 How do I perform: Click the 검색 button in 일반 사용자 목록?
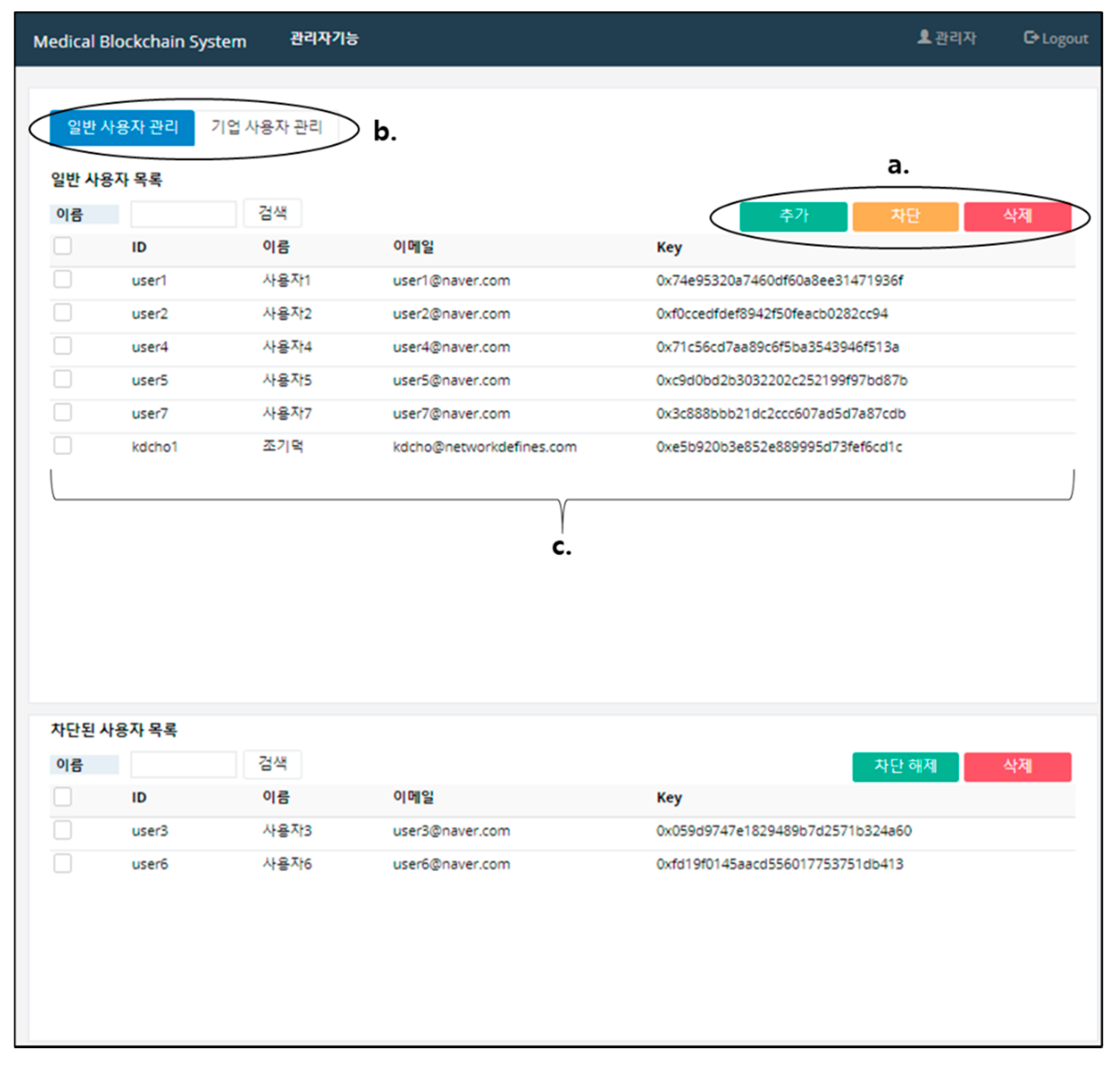[272, 214]
